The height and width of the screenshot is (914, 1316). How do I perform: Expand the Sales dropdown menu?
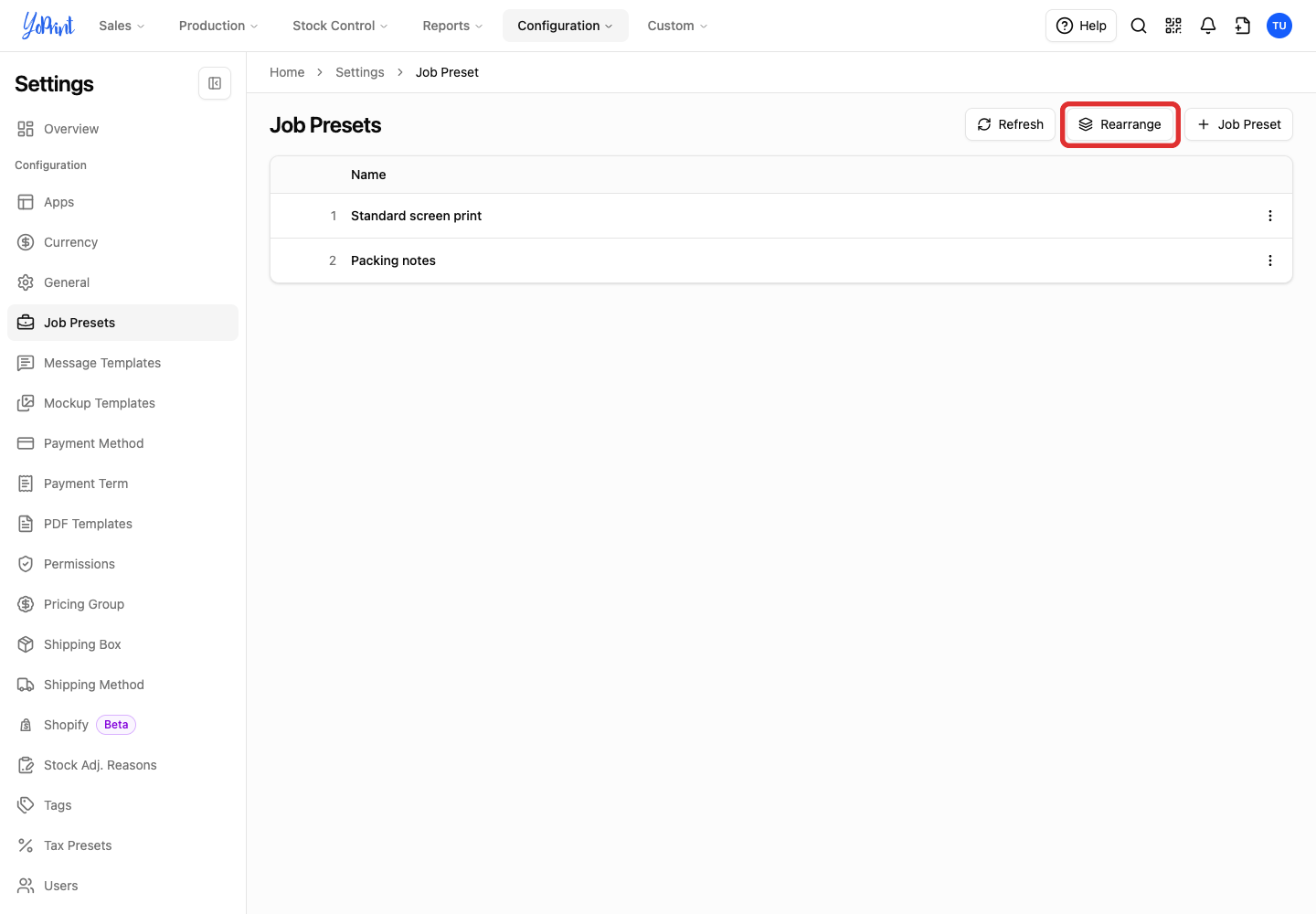(122, 26)
